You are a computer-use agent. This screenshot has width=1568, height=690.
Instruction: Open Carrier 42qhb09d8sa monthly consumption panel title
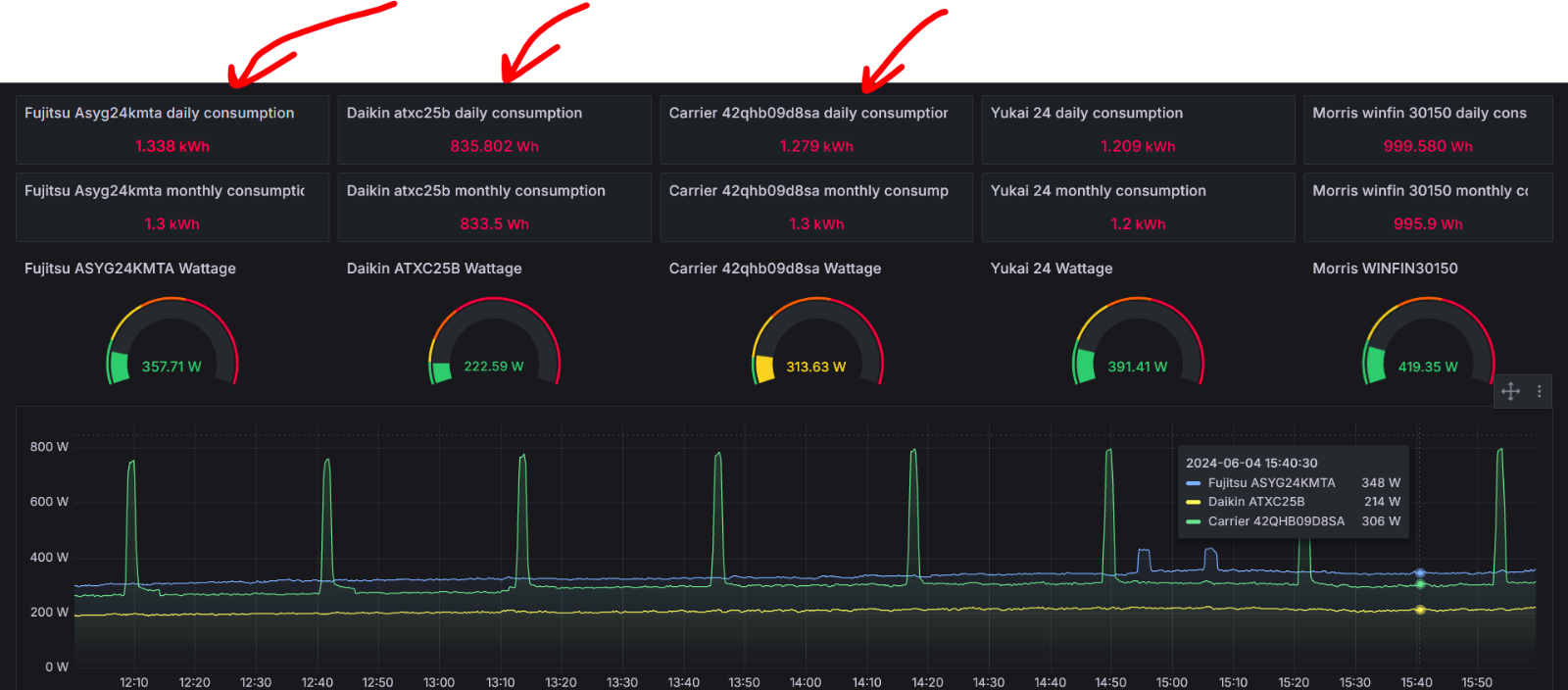point(808,190)
